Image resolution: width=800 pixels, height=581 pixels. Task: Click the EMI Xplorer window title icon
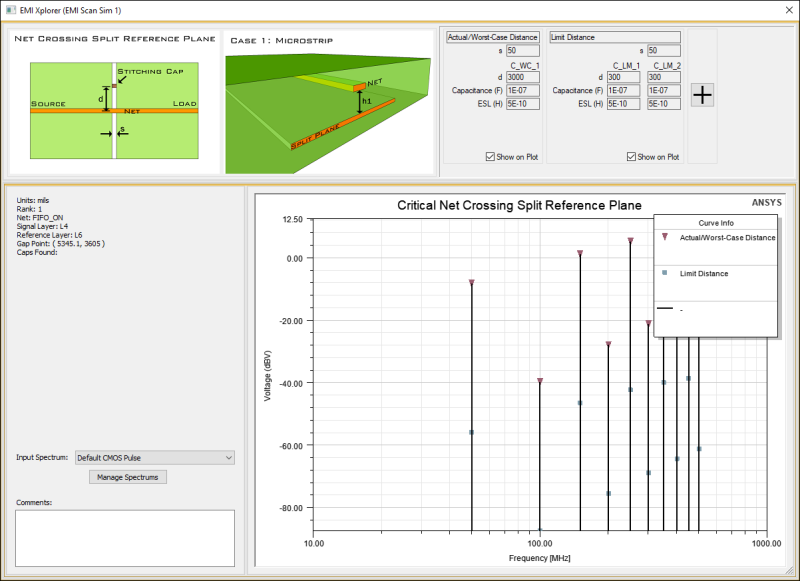click(10, 8)
